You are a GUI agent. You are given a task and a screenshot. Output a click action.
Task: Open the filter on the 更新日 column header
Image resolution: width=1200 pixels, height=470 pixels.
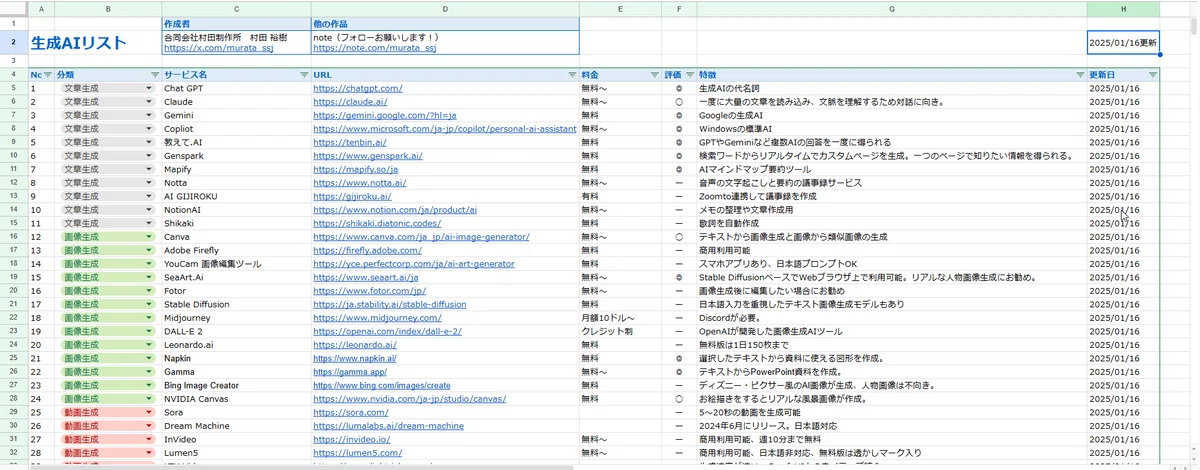pos(1152,75)
